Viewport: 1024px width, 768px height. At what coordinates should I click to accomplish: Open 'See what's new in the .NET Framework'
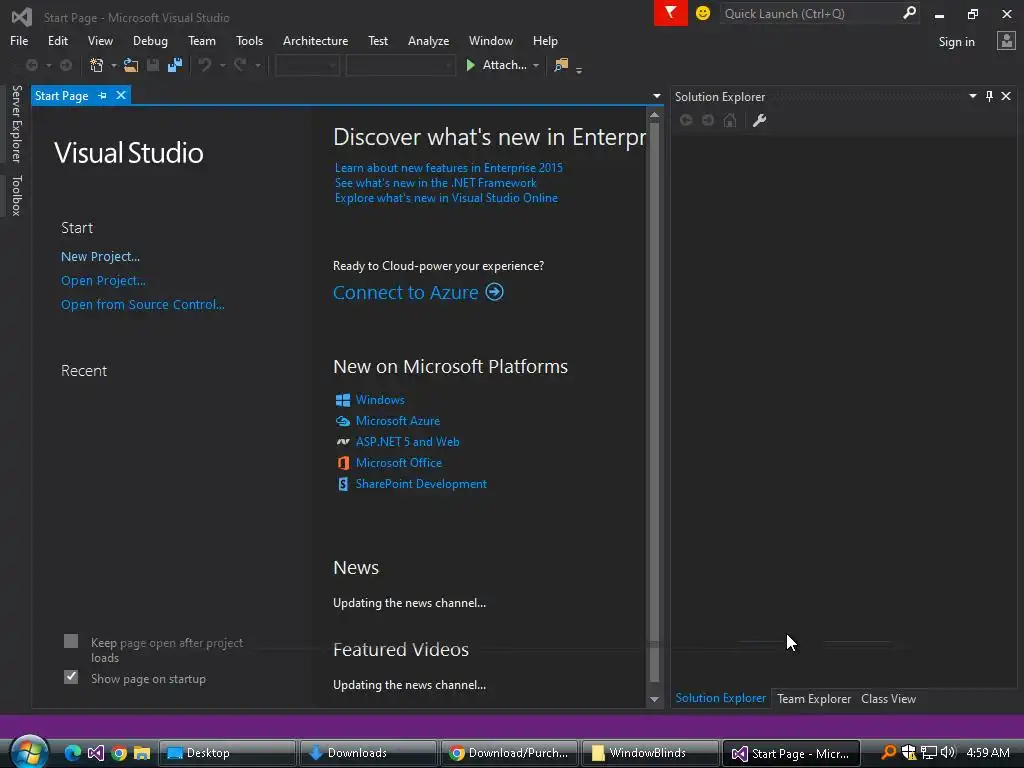click(x=436, y=183)
